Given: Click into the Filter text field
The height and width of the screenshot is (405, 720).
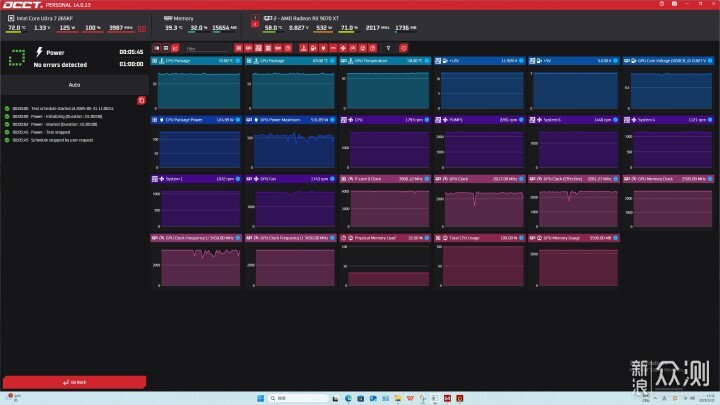Looking at the screenshot, I should point(207,48).
